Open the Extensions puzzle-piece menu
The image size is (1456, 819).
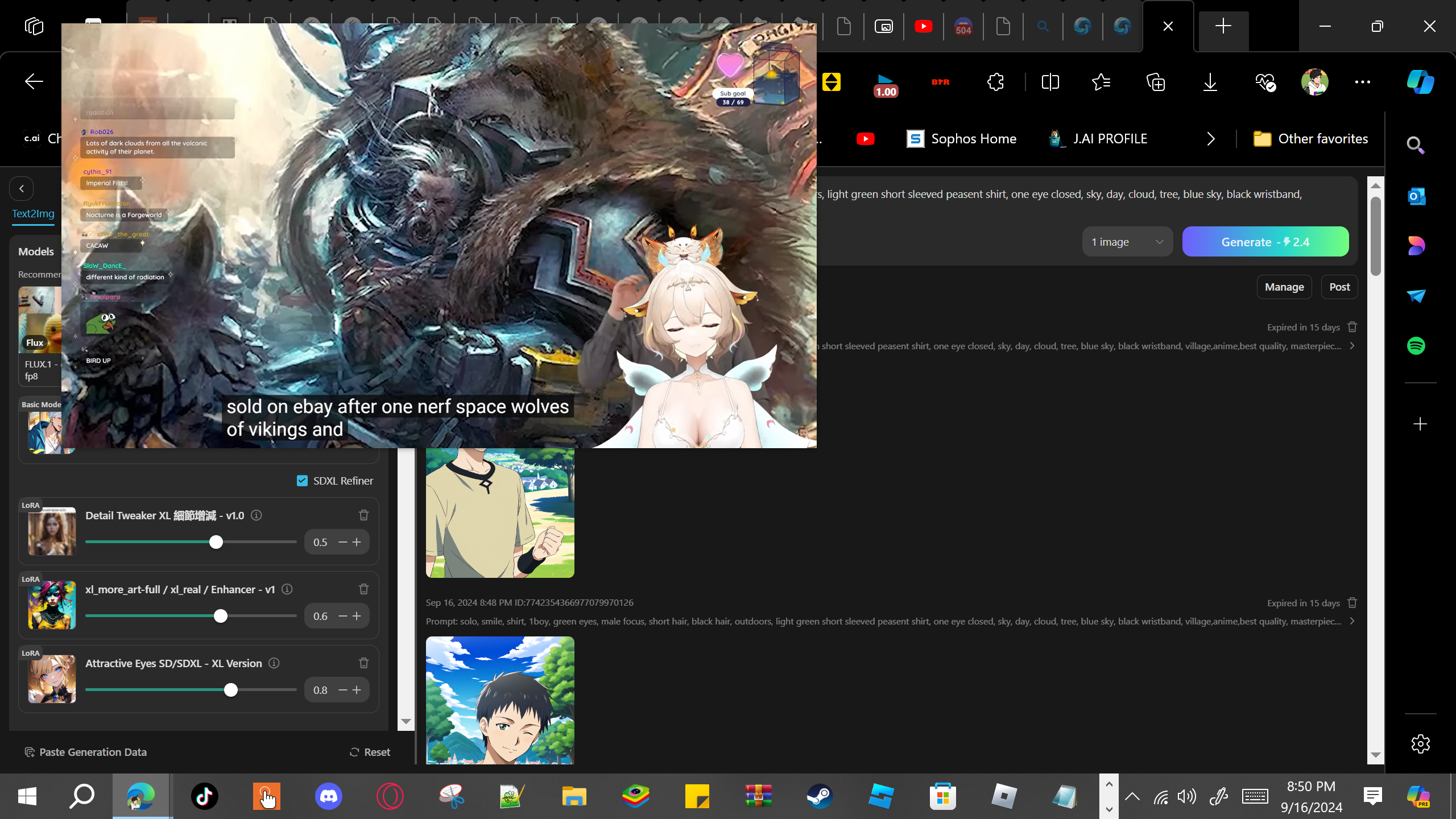(x=996, y=82)
